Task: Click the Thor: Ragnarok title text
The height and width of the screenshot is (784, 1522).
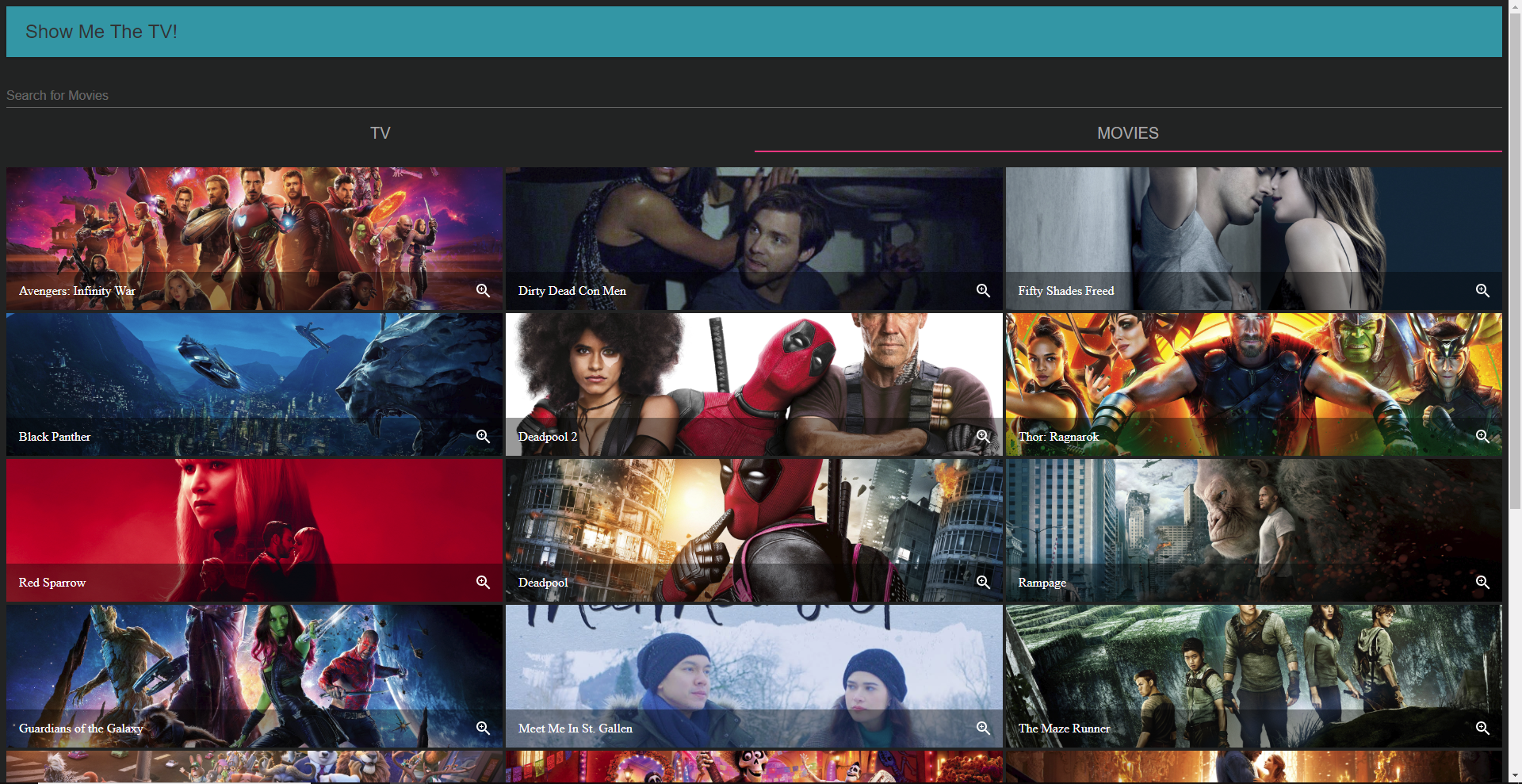Action: click(x=1058, y=437)
